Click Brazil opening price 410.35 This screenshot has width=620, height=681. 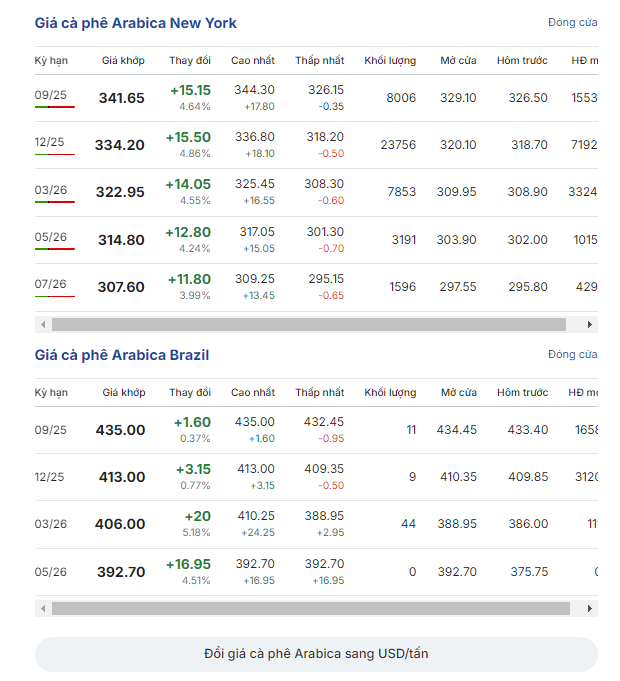(x=458, y=477)
